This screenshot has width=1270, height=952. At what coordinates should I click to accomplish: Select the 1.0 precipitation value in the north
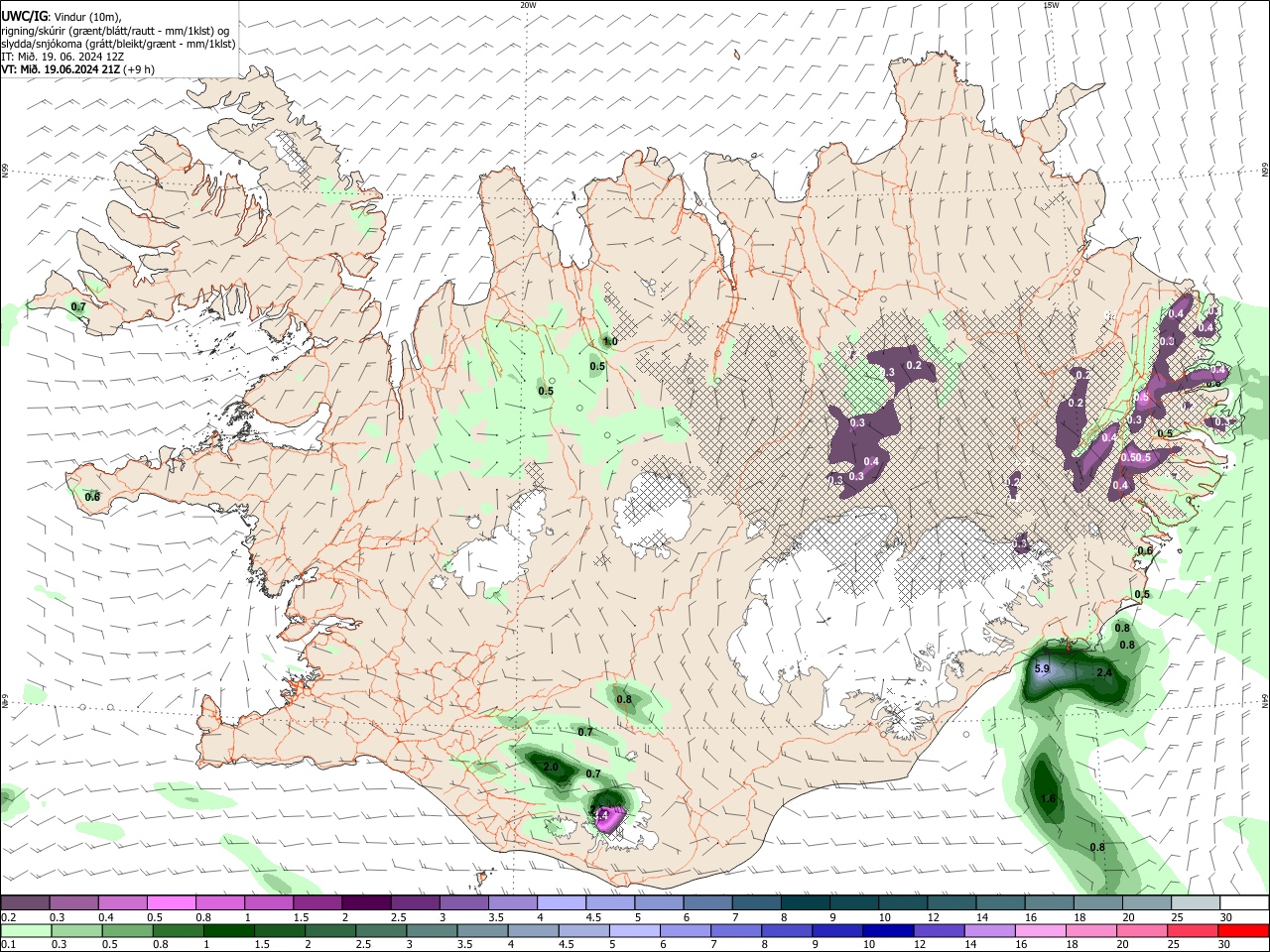610,342
